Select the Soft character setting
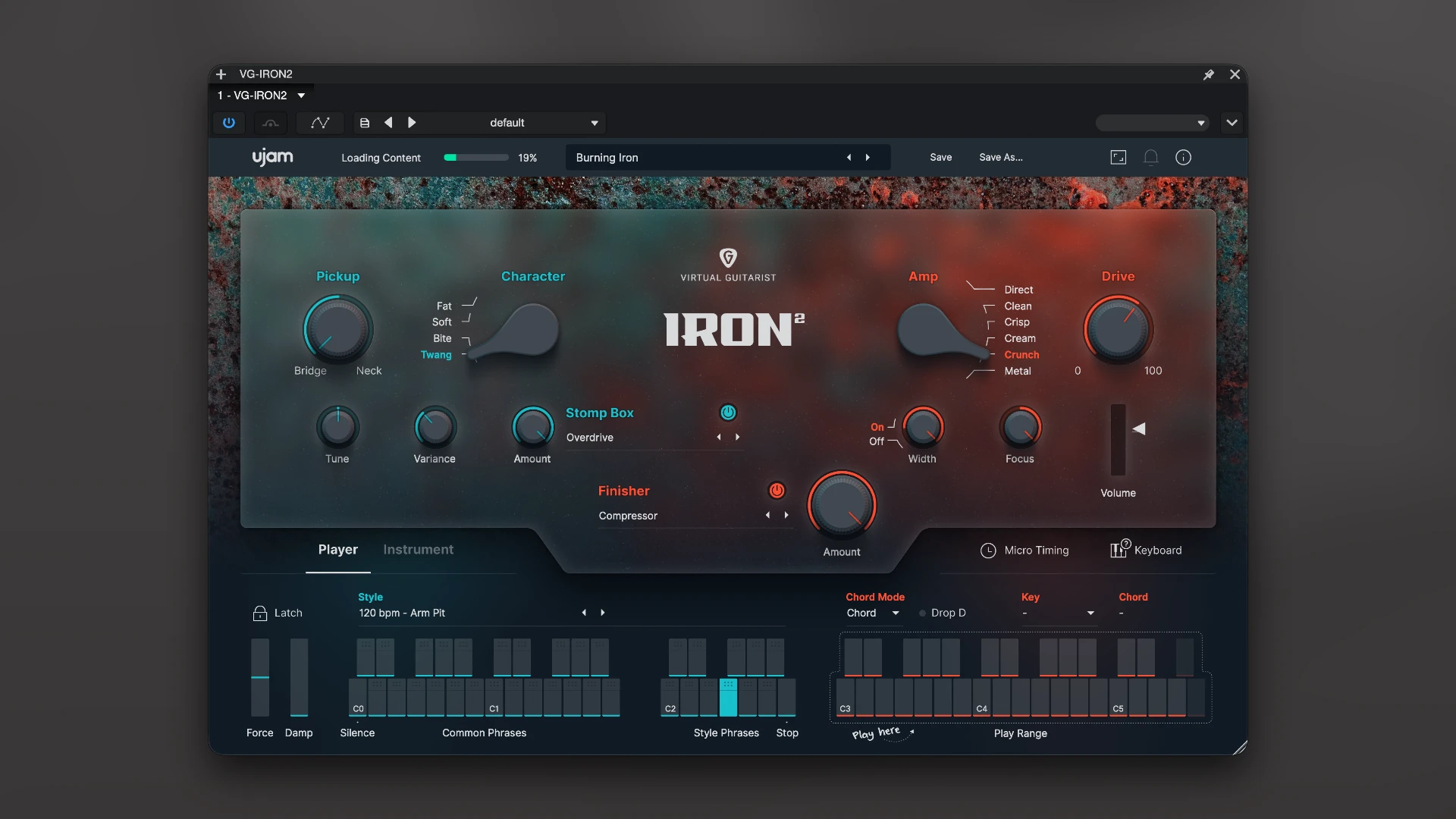This screenshot has height=819, width=1456. pos(441,322)
